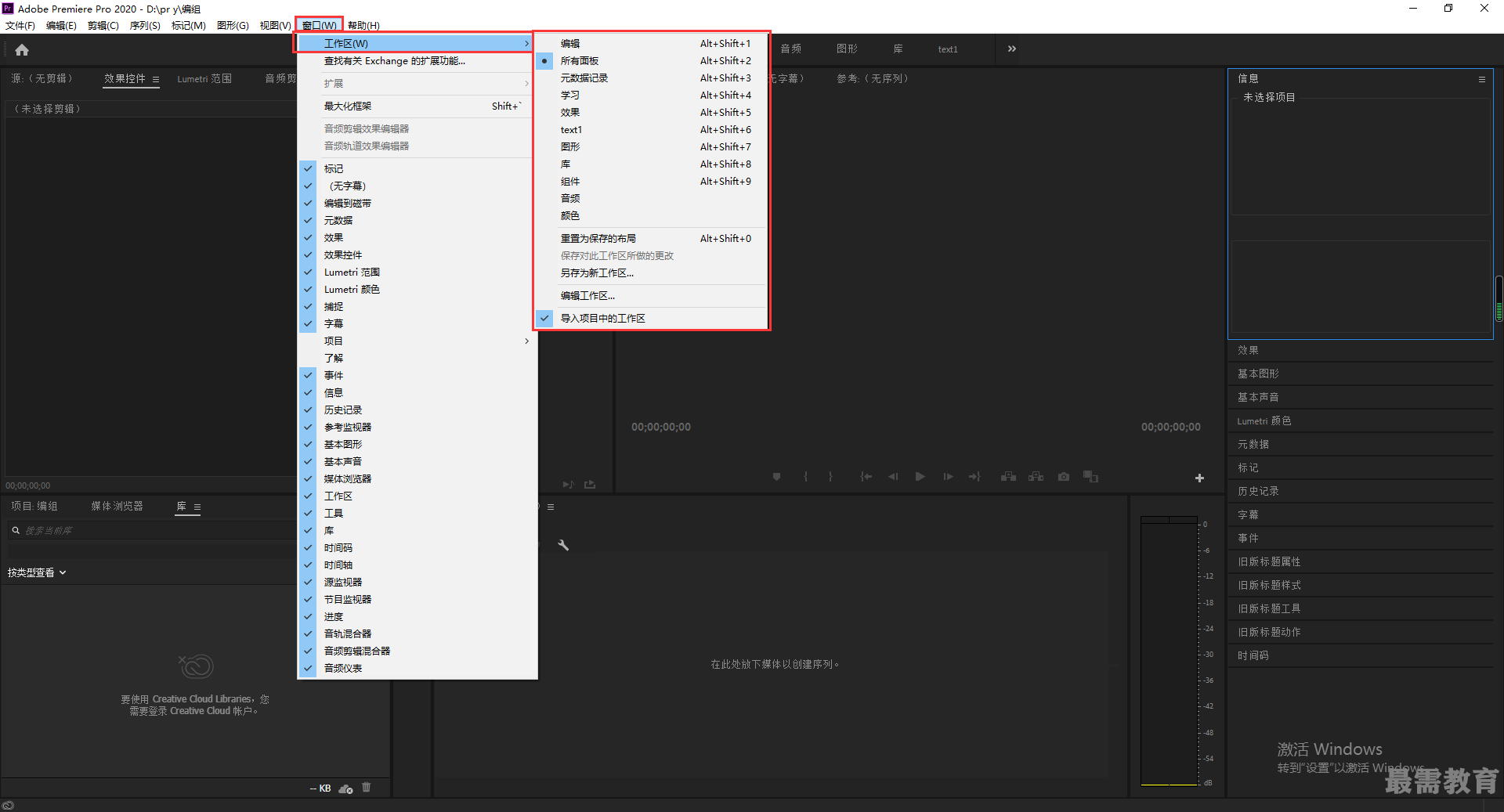Click the Go to In point icon
Viewport: 1504px width, 812px height.
866,476
